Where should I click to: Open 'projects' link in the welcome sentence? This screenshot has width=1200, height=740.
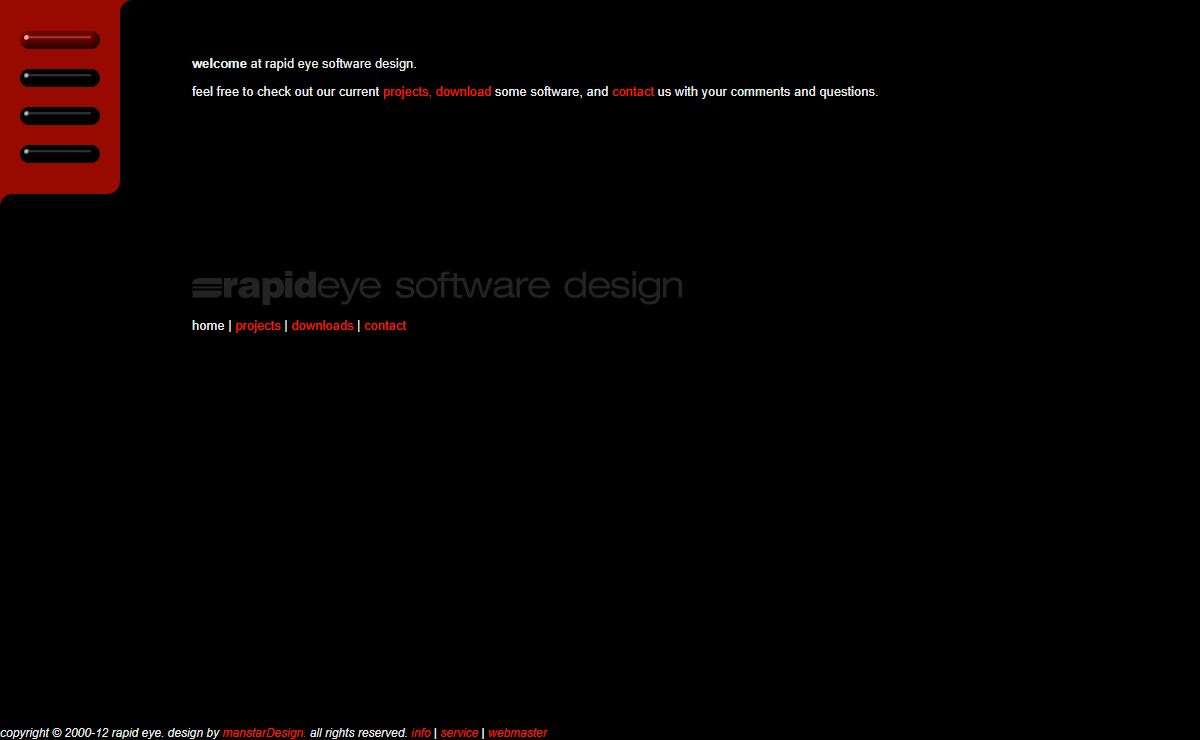407,92
